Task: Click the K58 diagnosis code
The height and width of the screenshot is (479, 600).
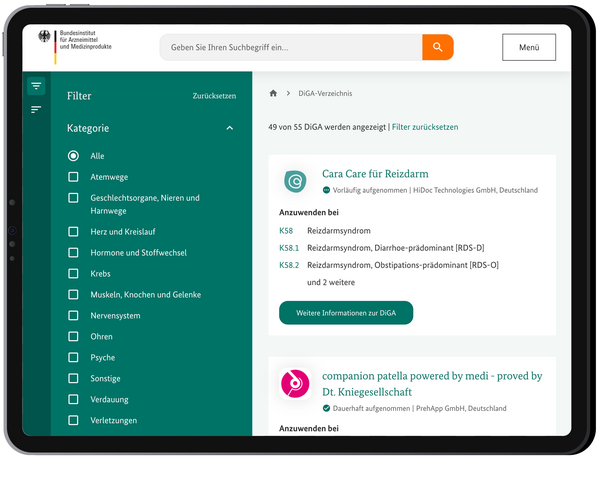Action: [286, 231]
